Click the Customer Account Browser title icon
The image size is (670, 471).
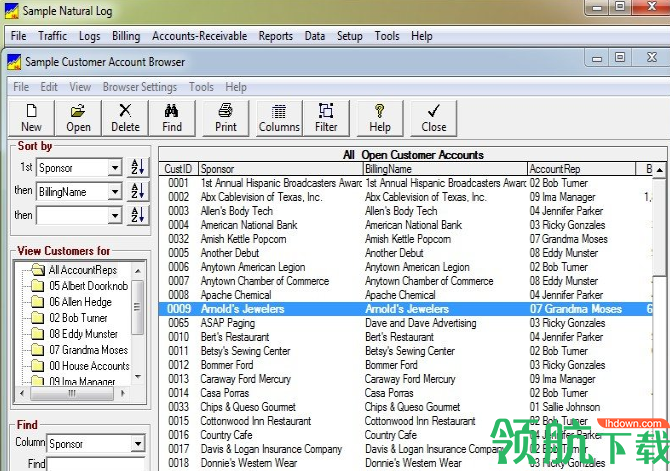click(14, 62)
